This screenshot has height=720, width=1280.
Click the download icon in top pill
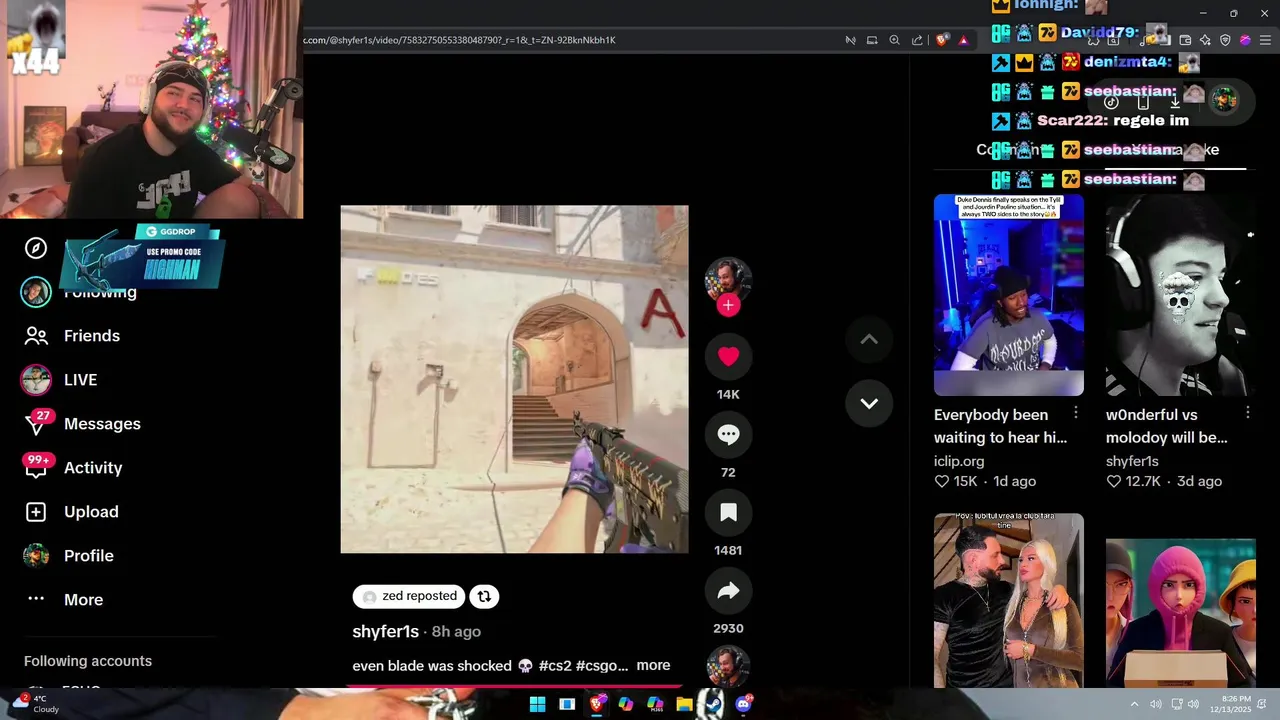tap(1175, 101)
